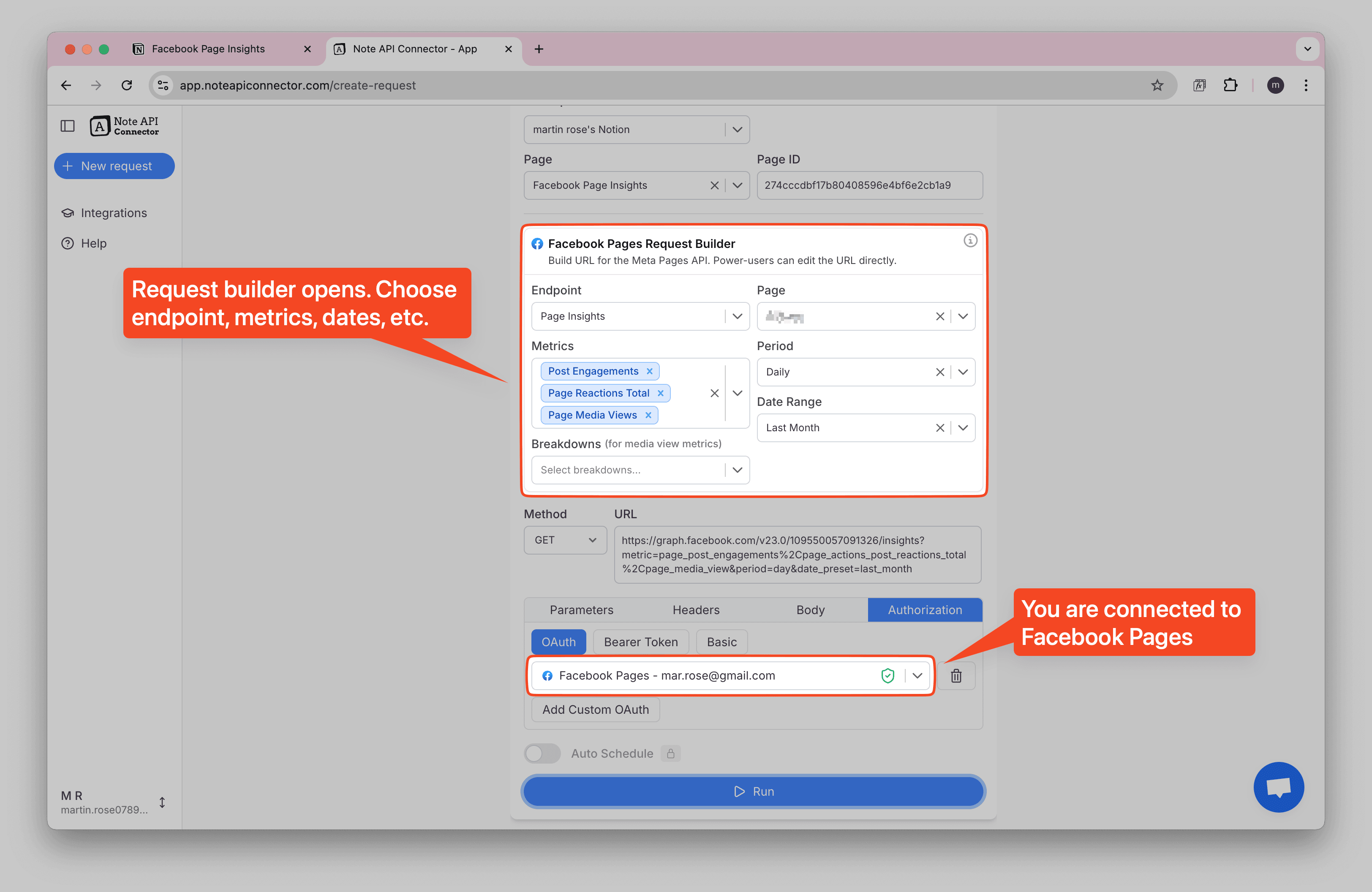
Task: Remove the Post Engagements metric tag
Action: [x=650, y=371]
